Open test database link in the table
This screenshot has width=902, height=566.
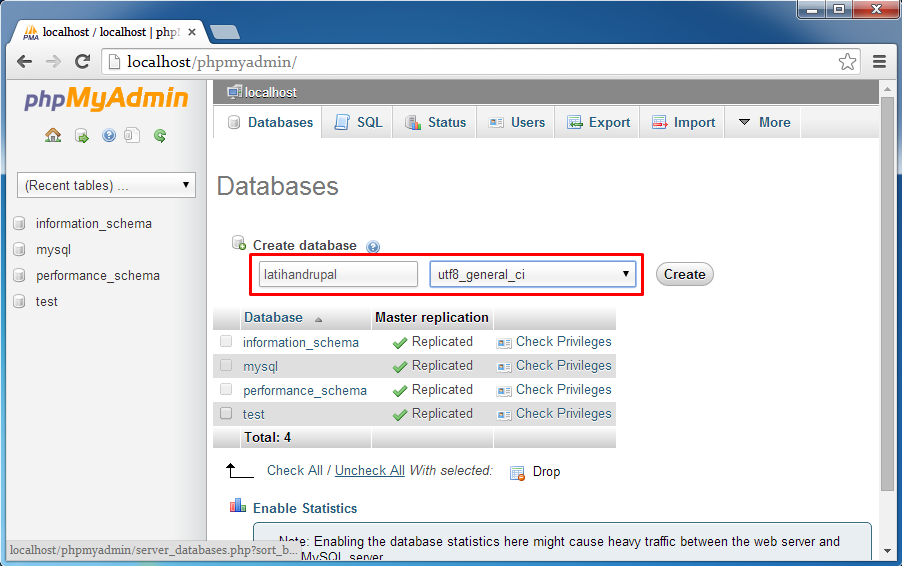coord(254,414)
